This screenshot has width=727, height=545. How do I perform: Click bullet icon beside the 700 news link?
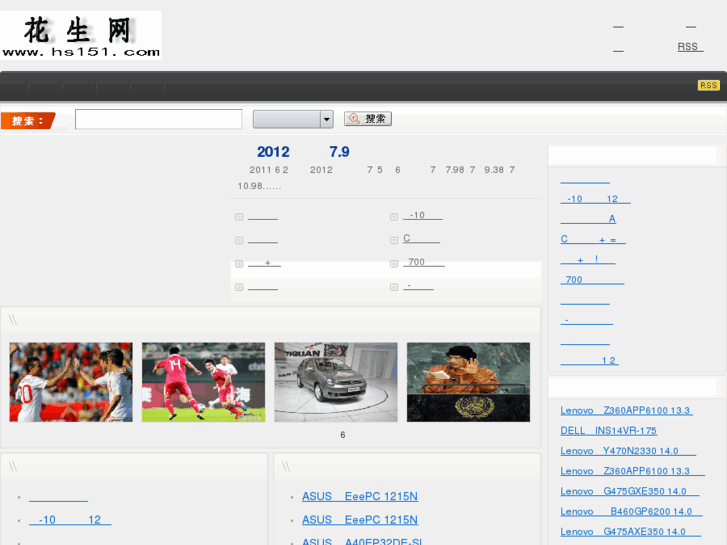(394, 263)
